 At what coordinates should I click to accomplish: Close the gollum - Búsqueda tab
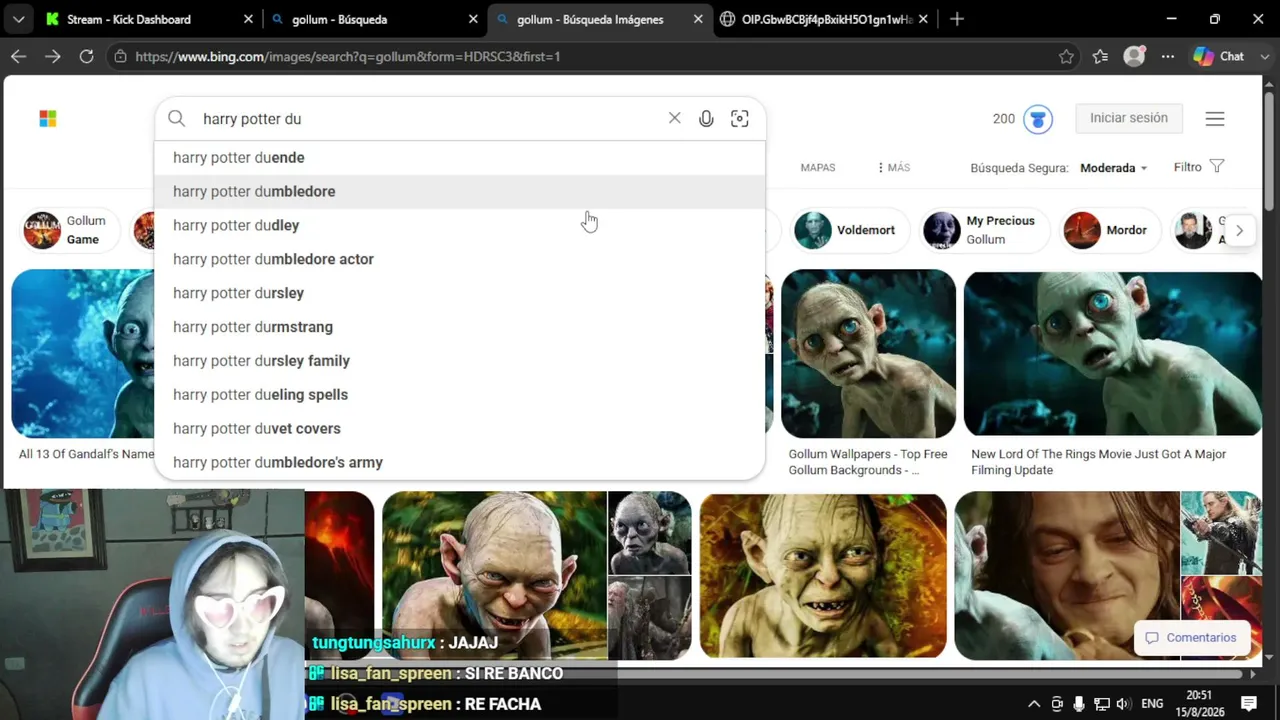(x=473, y=19)
